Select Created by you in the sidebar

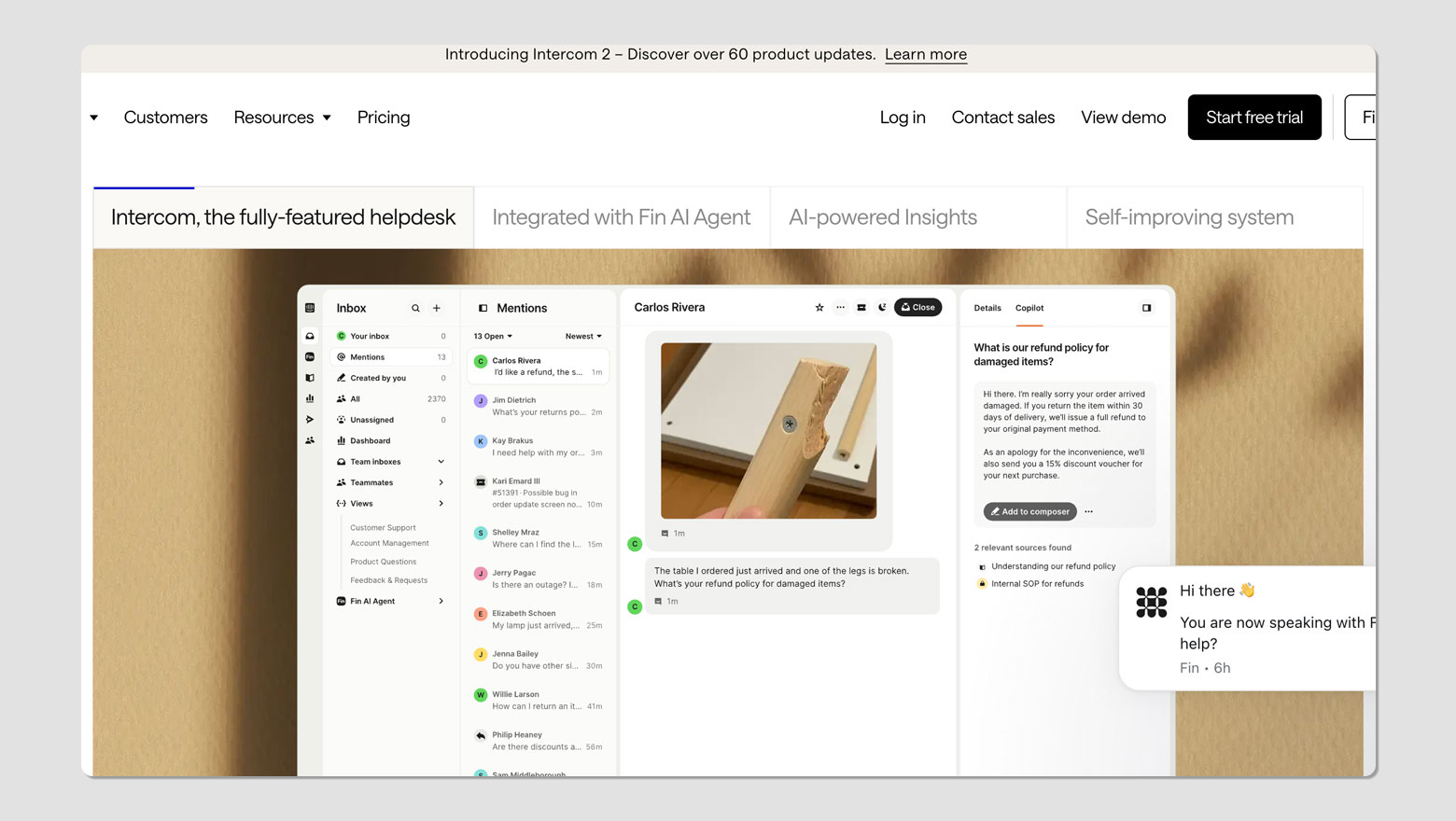point(391,378)
